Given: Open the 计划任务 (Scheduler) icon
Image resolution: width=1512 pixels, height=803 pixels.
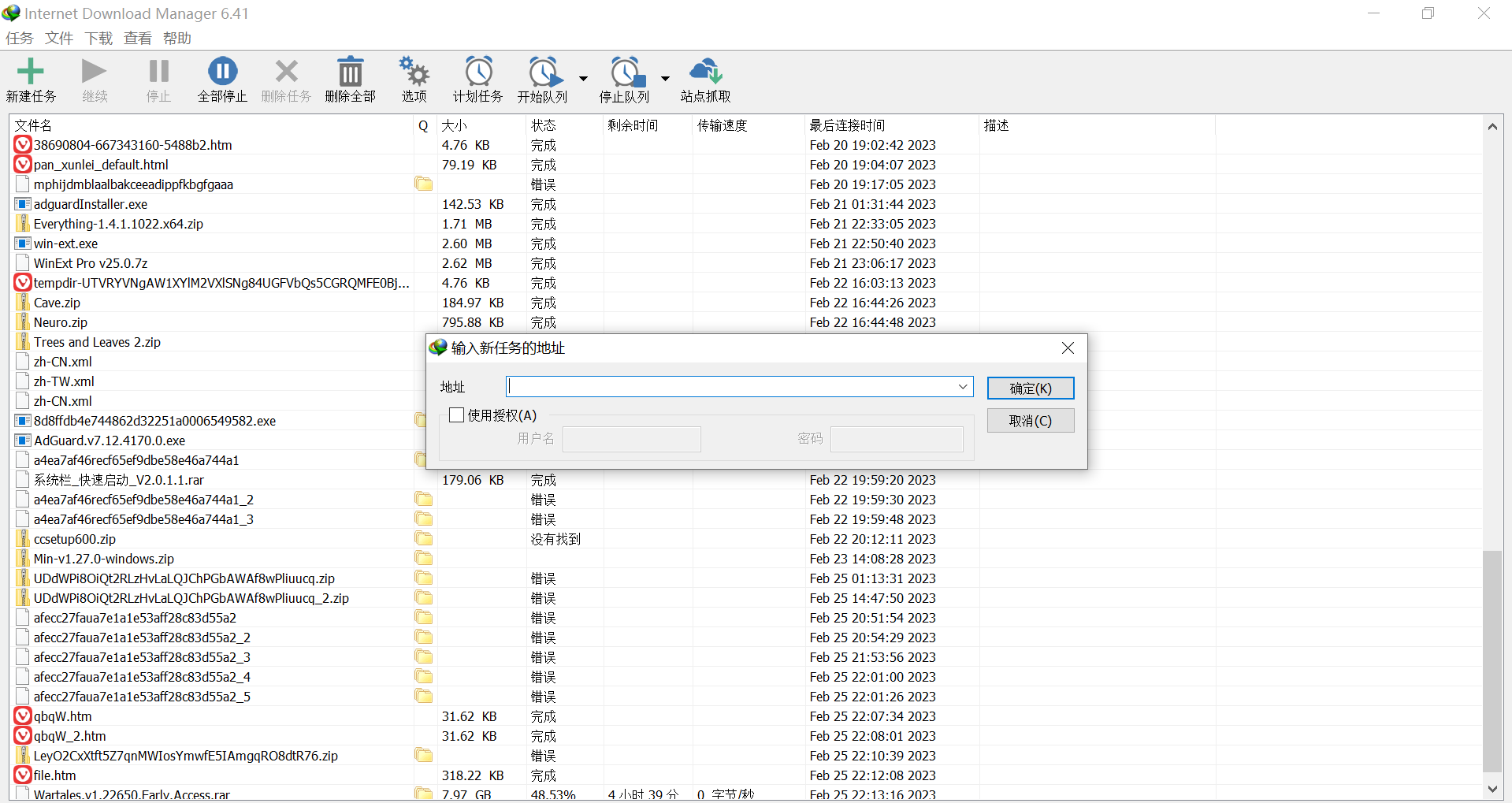Looking at the screenshot, I should (477, 78).
